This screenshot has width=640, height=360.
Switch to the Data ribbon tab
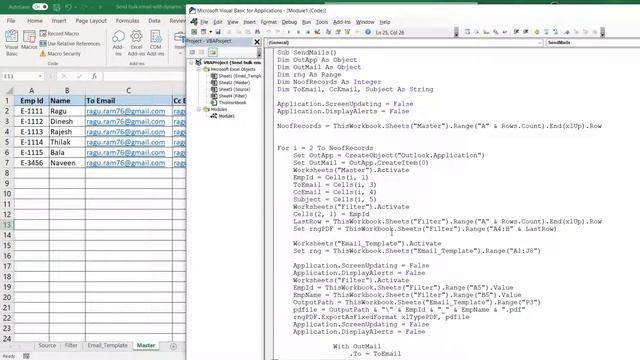click(154, 20)
